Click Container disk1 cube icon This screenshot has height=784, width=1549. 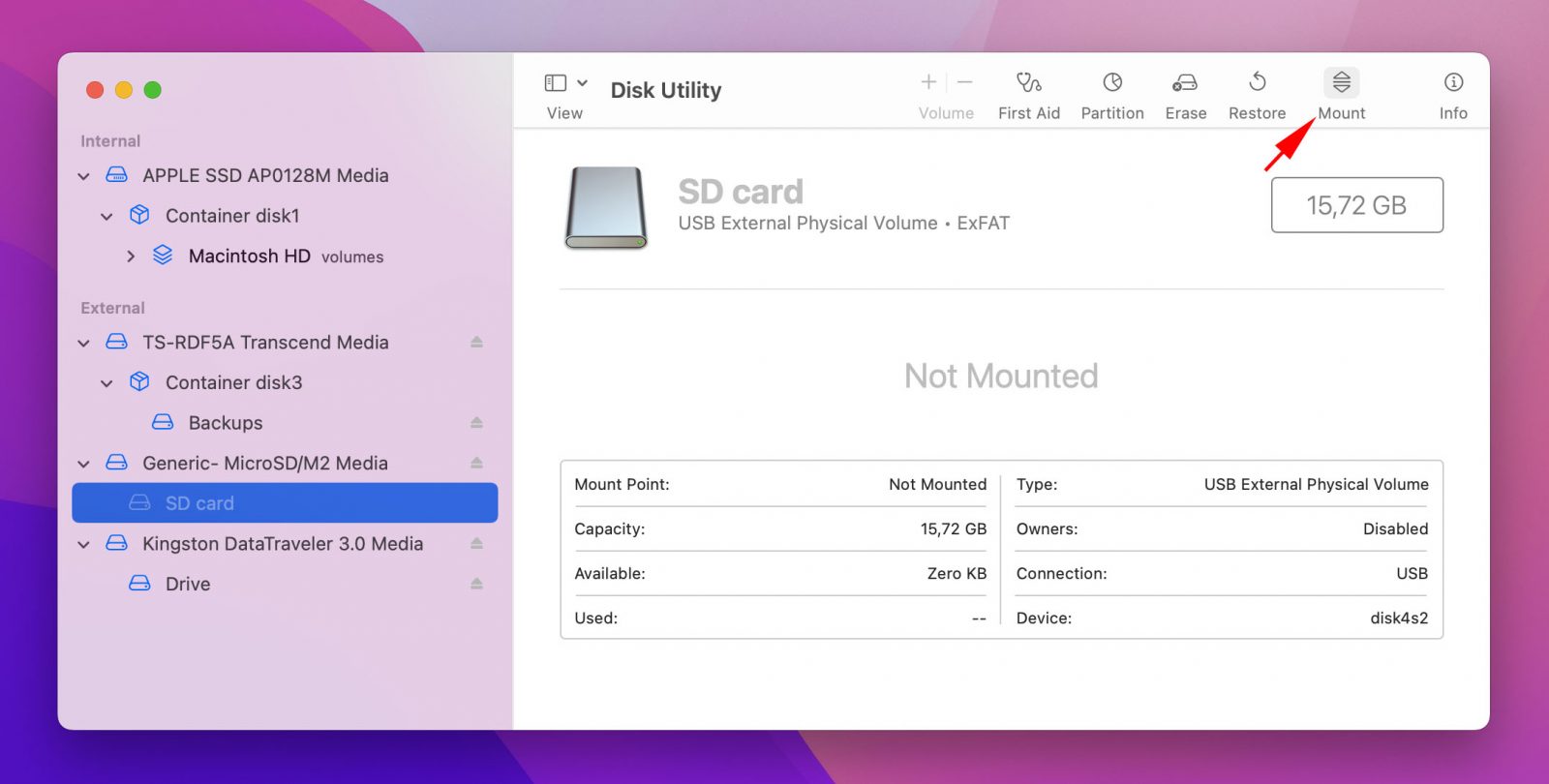pos(139,215)
